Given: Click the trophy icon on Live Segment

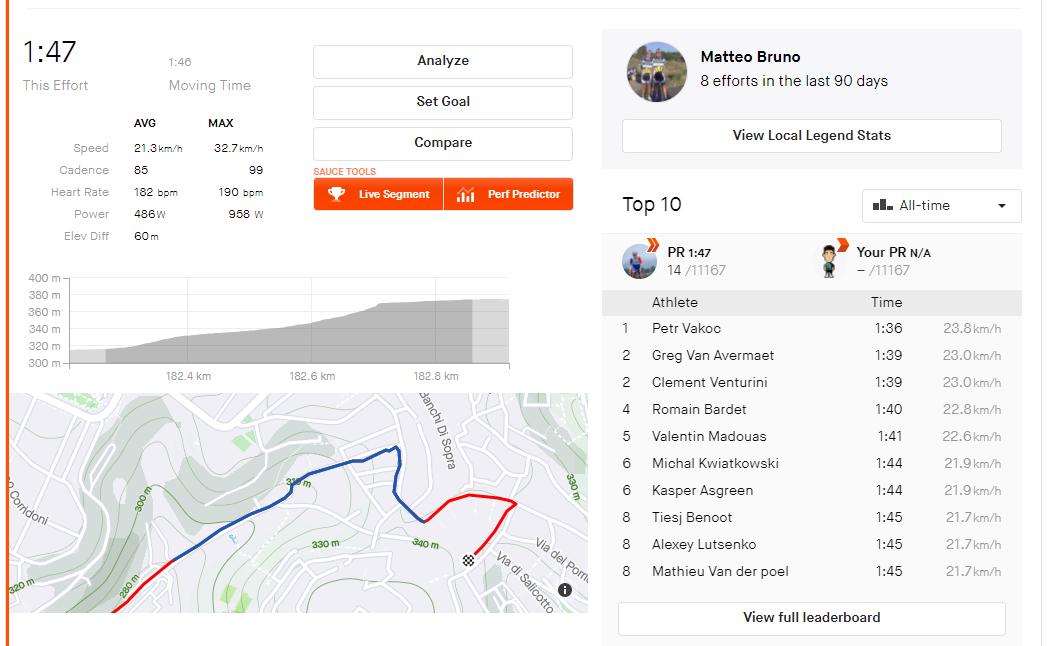Looking at the screenshot, I should [337, 194].
